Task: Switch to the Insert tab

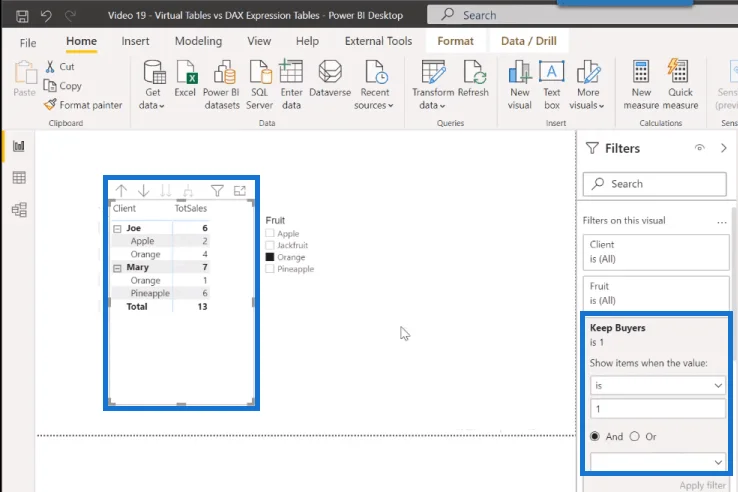Action: click(135, 41)
